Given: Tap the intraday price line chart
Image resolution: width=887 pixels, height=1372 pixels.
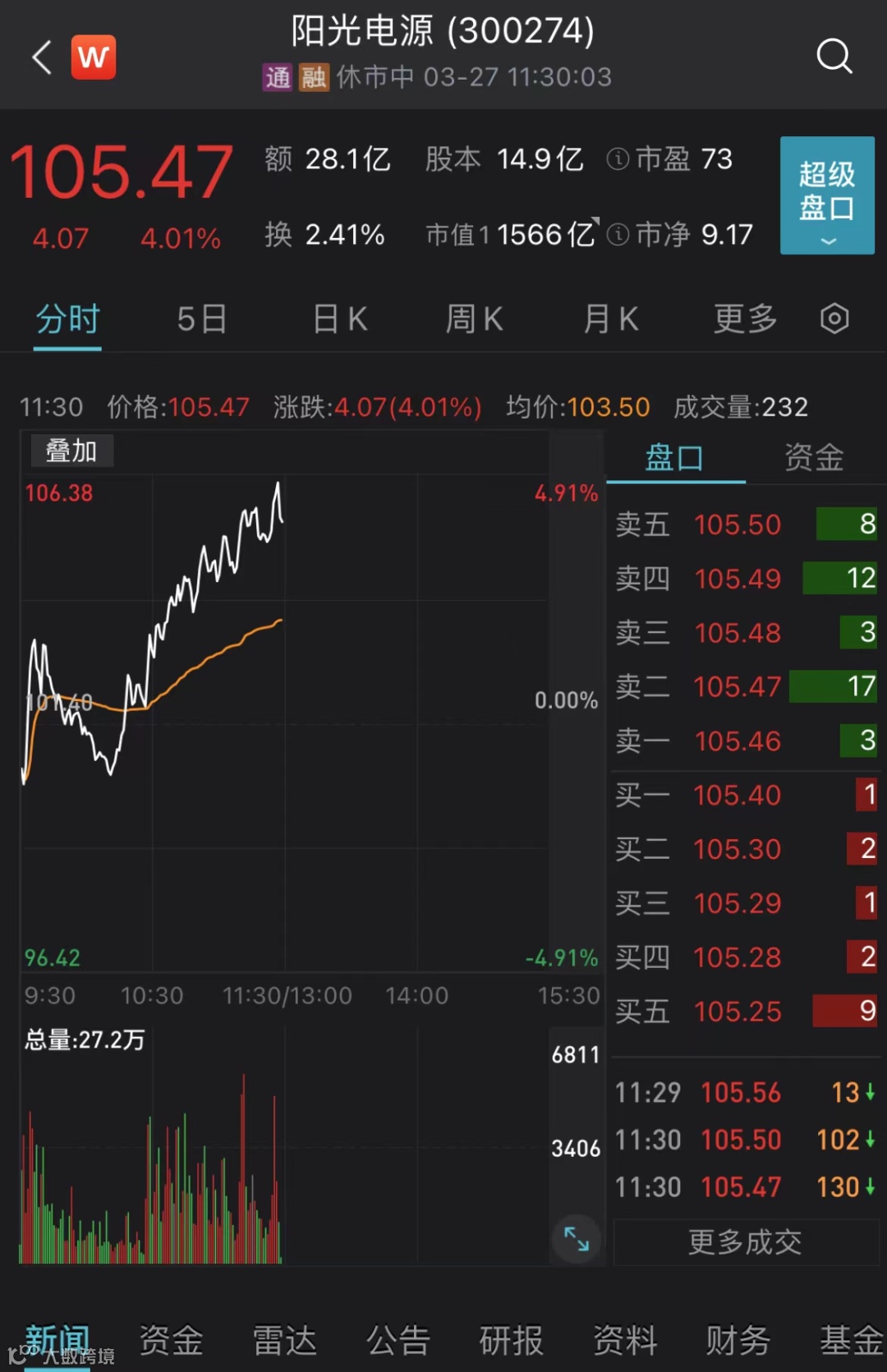Looking at the screenshot, I should (284, 723).
